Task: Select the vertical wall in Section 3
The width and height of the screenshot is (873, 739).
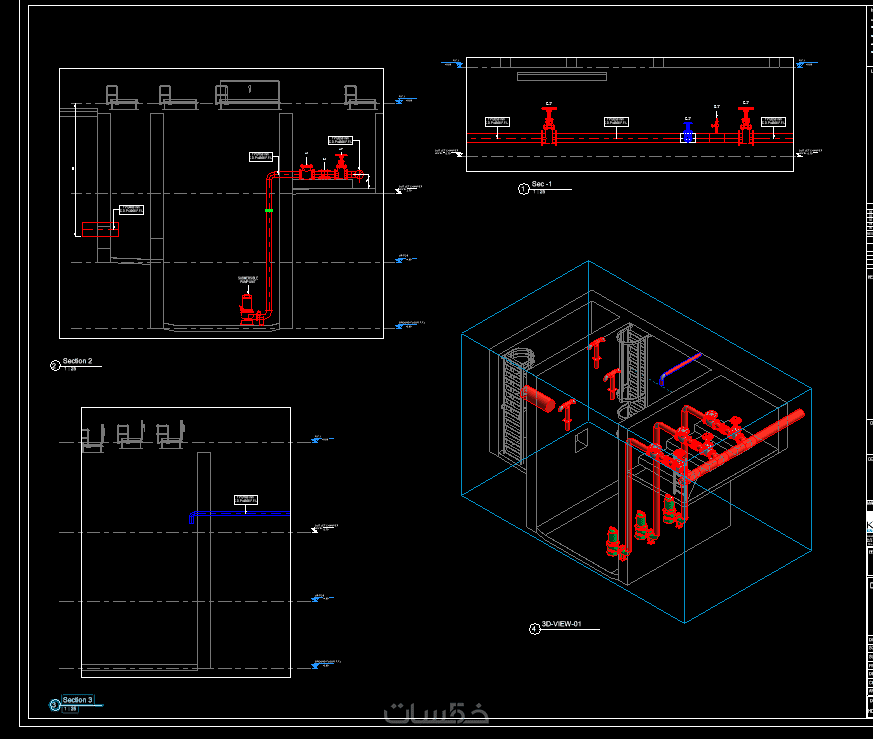Action: click(x=204, y=560)
